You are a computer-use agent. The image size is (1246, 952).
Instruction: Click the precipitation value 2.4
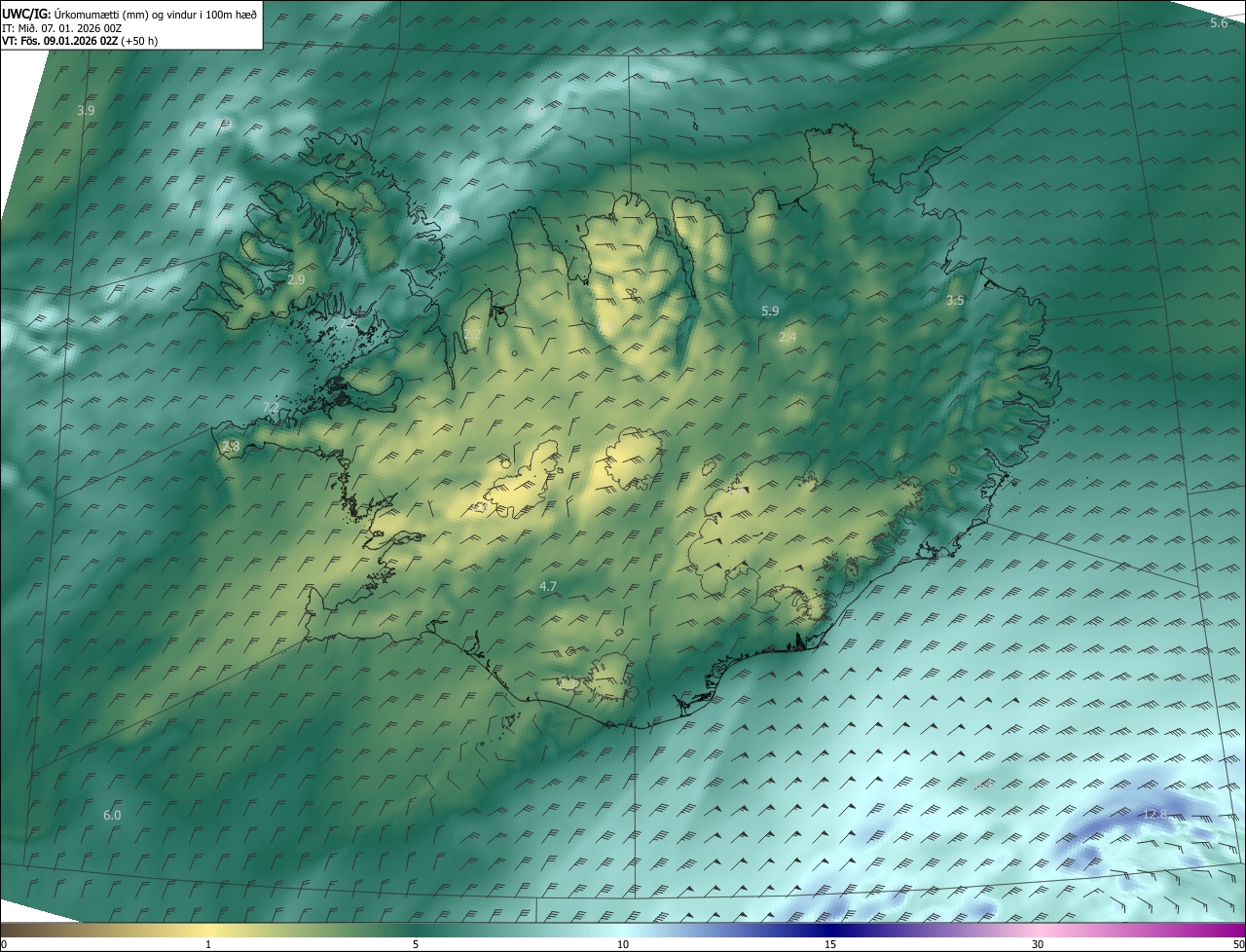click(788, 337)
